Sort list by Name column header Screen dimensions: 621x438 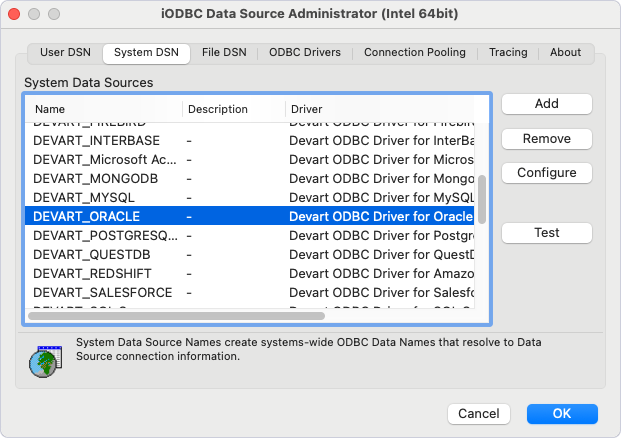100,109
